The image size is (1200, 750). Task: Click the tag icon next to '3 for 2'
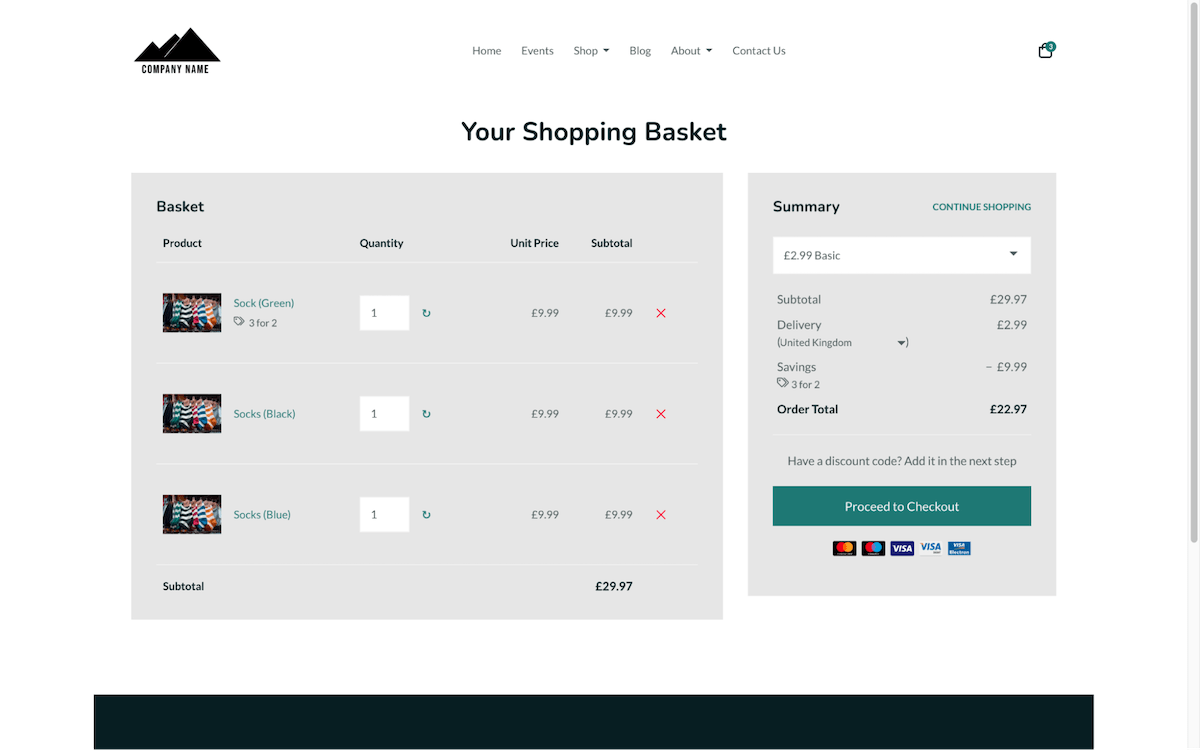pyautogui.click(x=240, y=322)
